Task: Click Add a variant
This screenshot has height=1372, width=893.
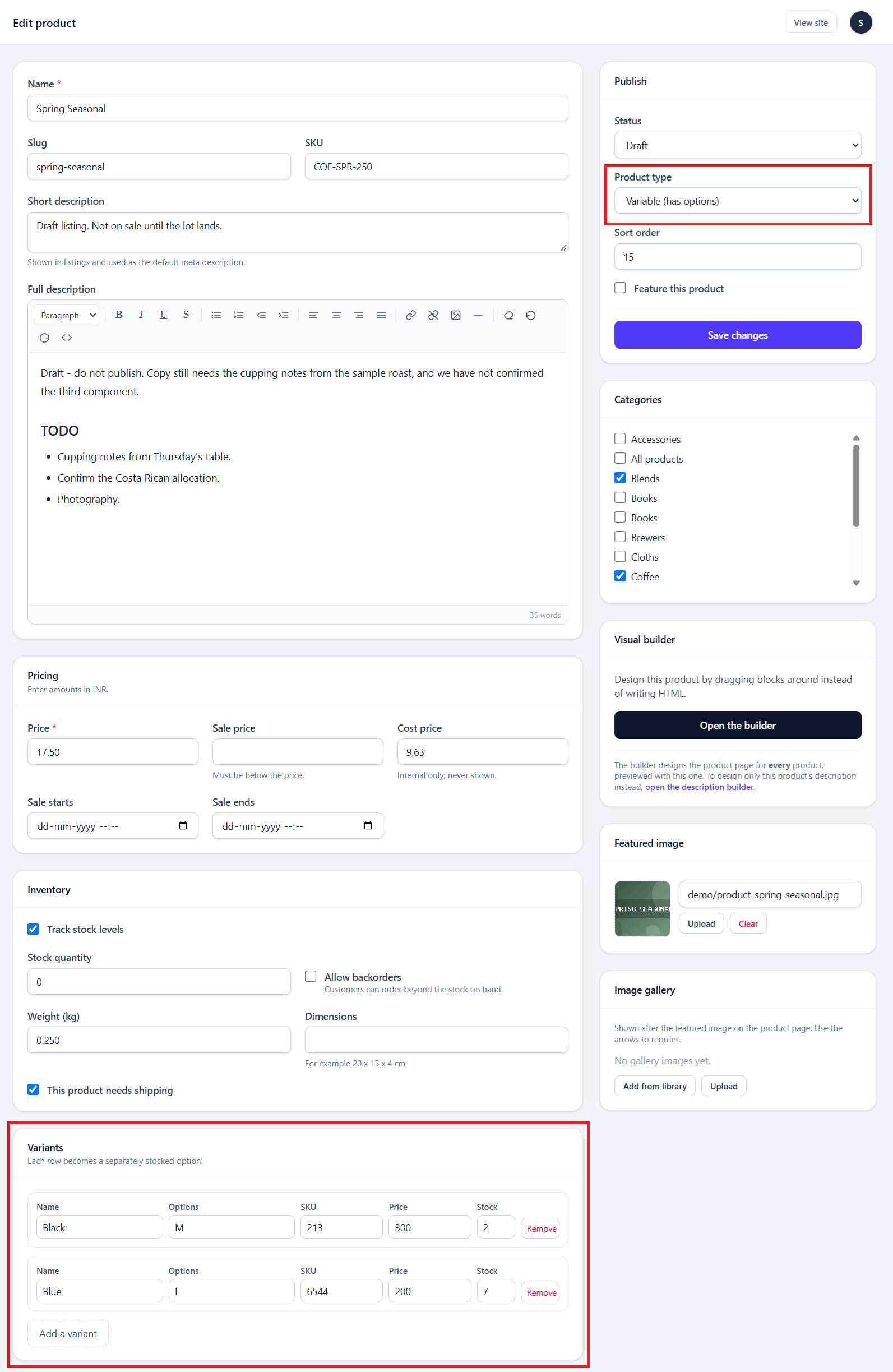Action: 68,1333
